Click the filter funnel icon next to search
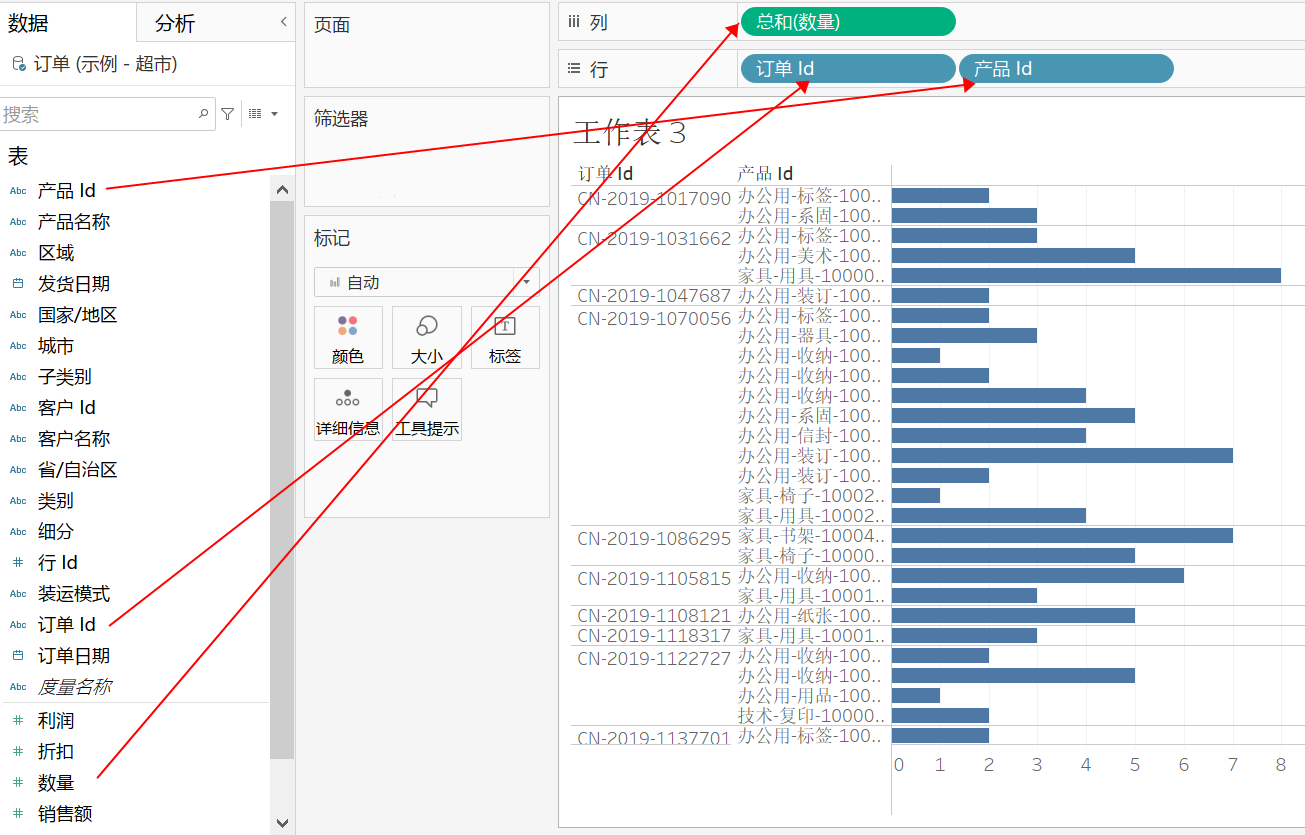Image resolution: width=1305 pixels, height=835 pixels. (228, 114)
